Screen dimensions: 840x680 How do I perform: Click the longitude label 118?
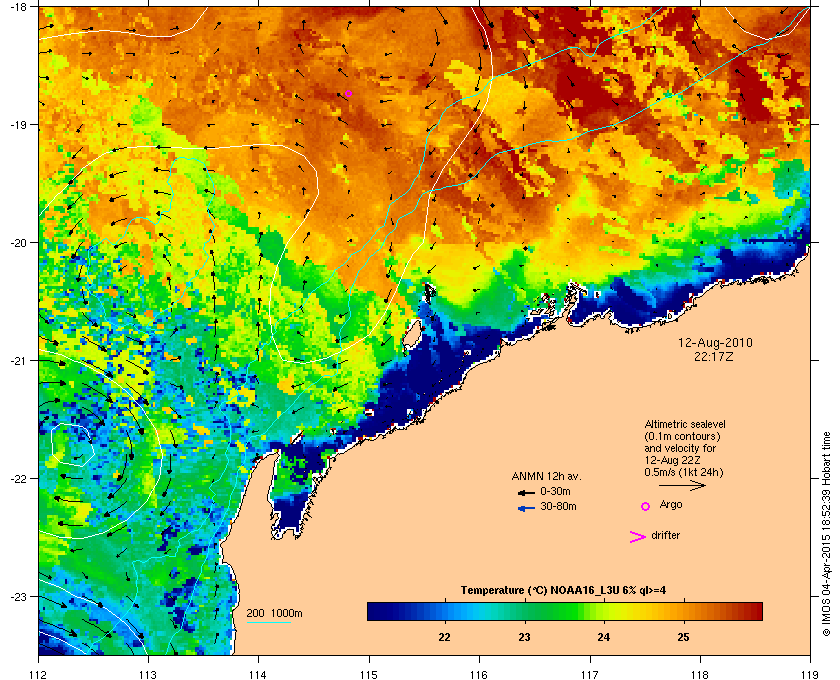pos(700,675)
